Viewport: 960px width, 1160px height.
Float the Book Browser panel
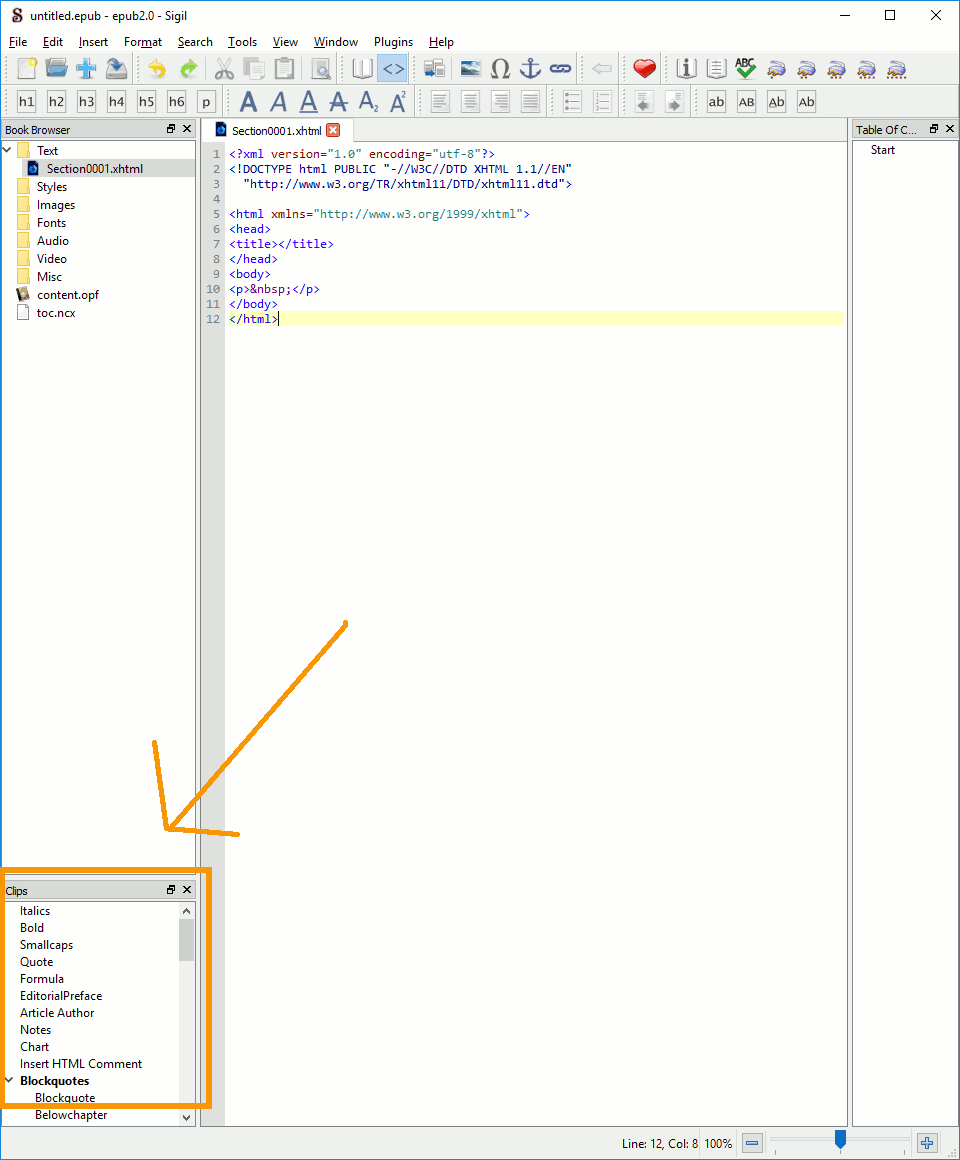pyautogui.click(x=171, y=129)
